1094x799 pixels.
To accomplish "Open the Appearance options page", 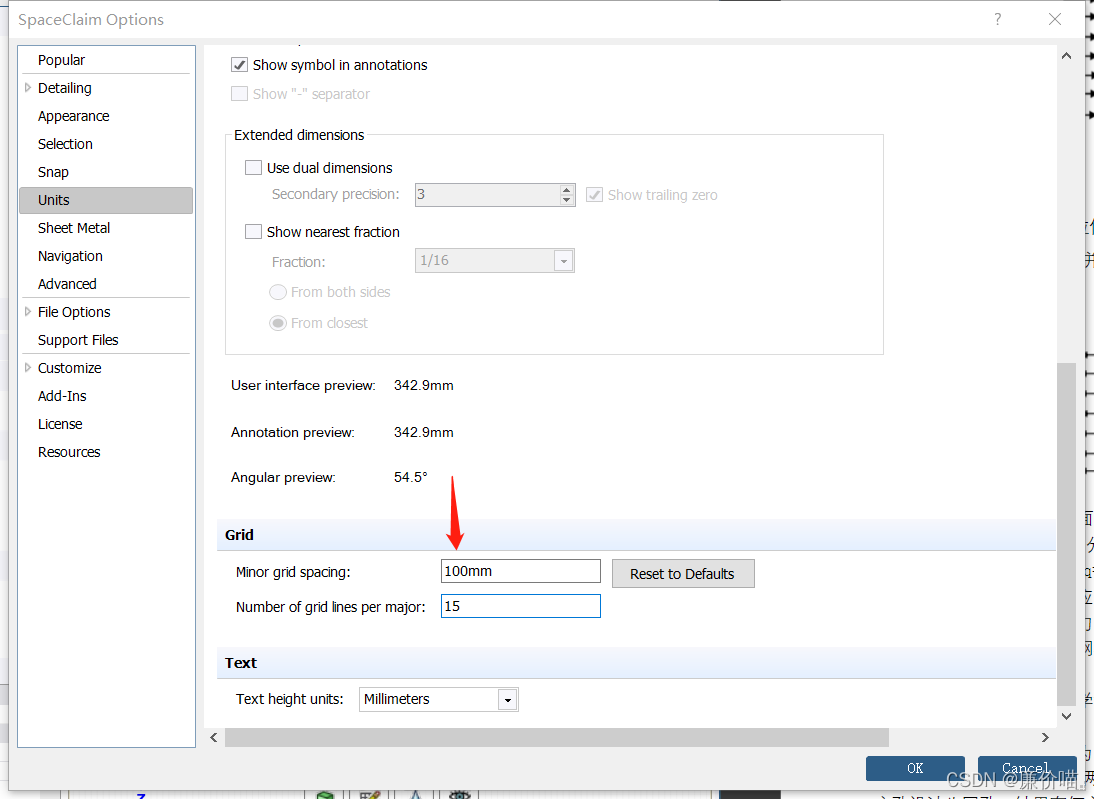I will [x=73, y=116].
